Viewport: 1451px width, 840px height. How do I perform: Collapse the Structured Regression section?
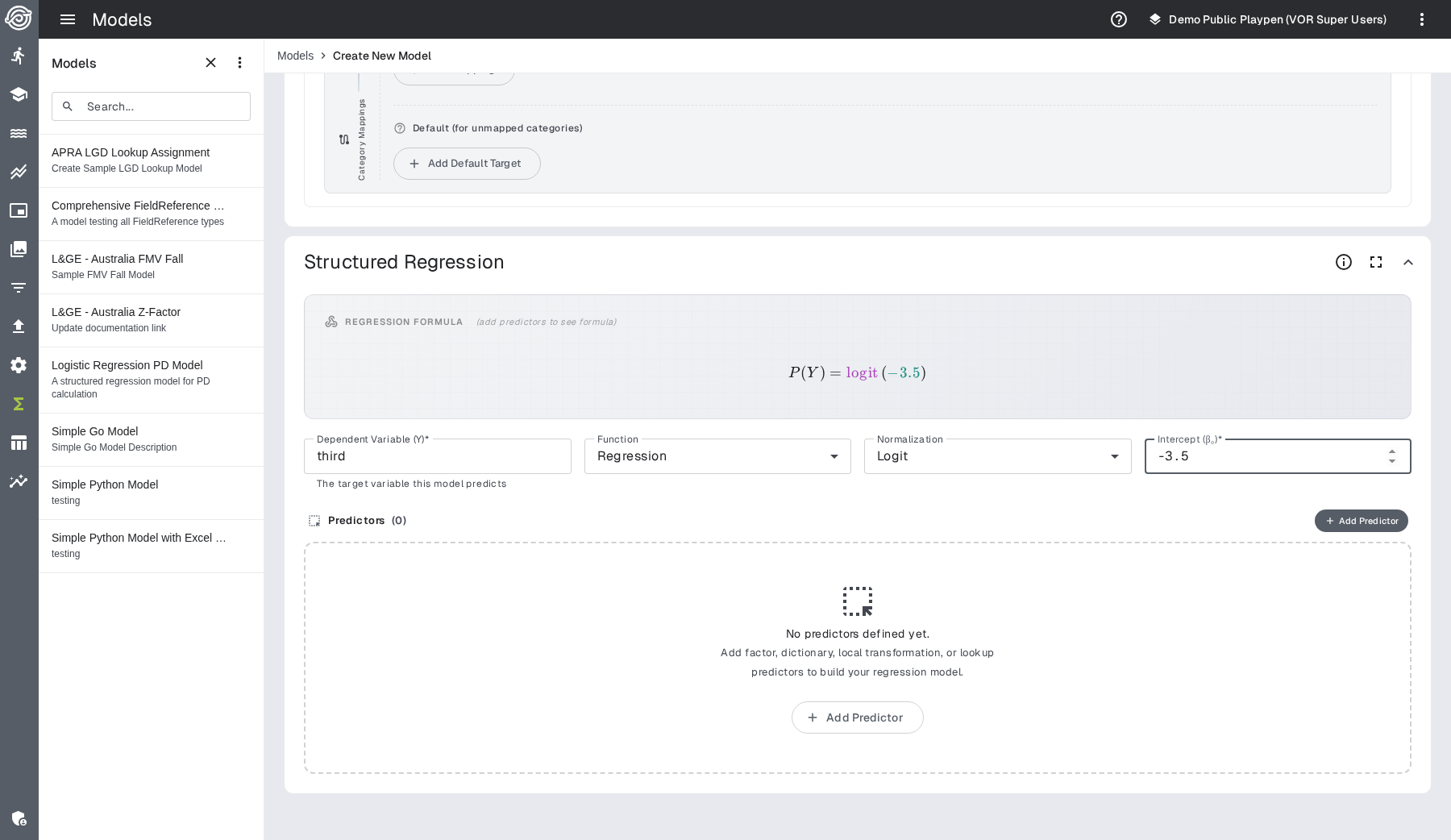[x=1408, y=262]
